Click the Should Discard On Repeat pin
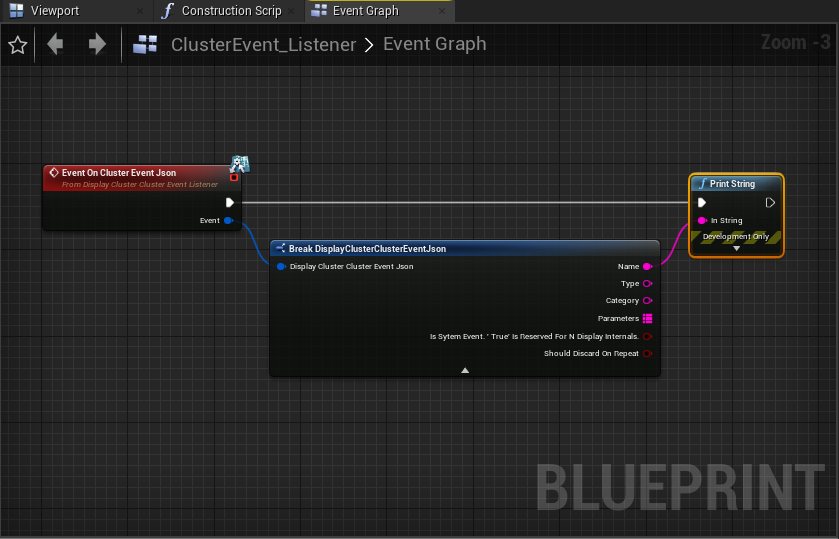This screenshot has width=839, height=539. point(647,354)
